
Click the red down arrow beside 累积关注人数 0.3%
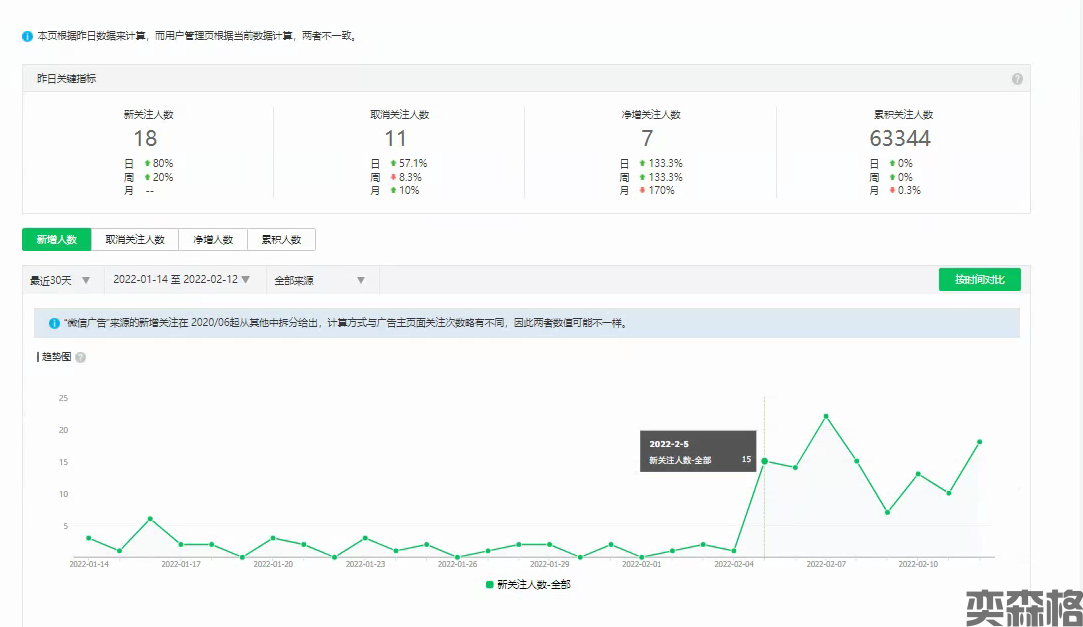tap(892, 190)
